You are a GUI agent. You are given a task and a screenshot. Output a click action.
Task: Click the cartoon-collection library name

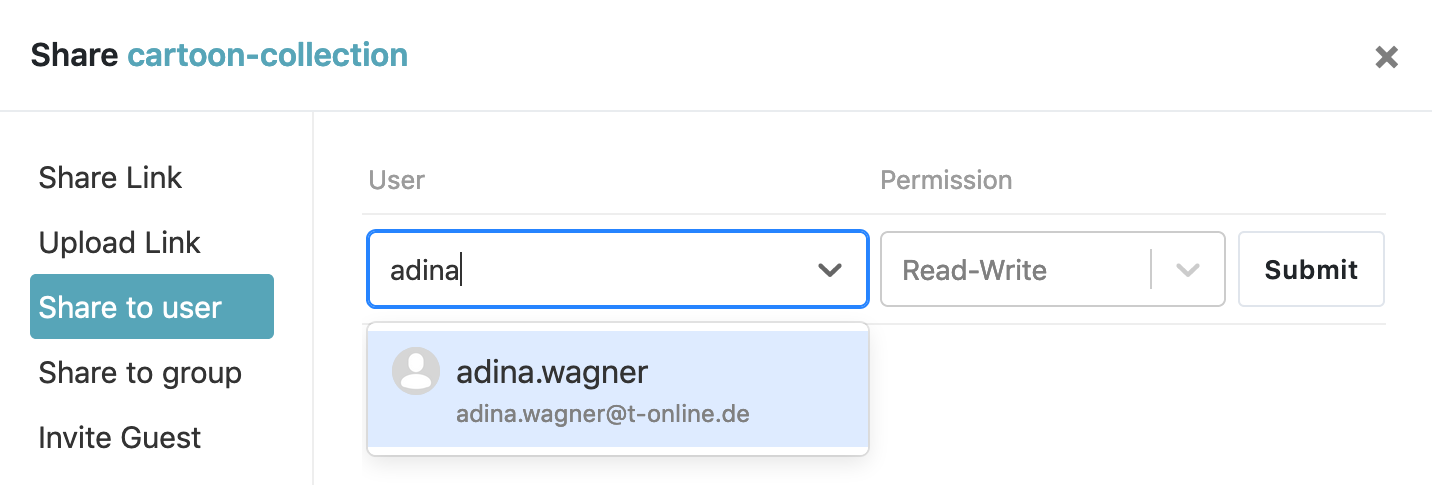pos(267,55)
